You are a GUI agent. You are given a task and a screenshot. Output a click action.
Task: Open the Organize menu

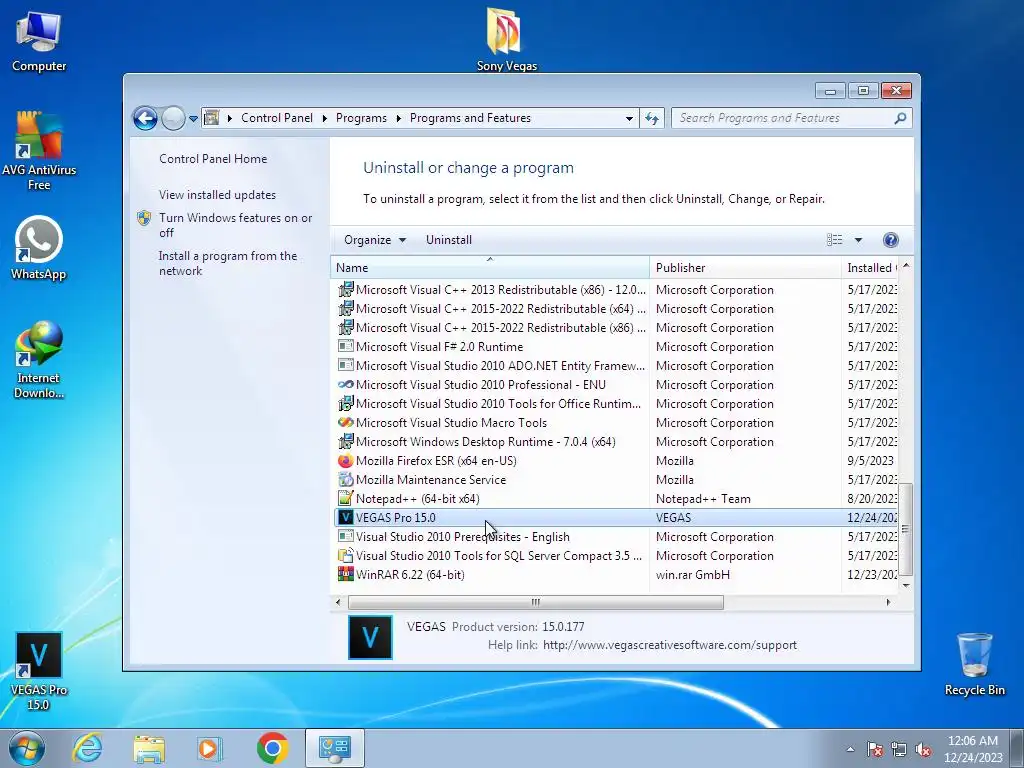tap(375, 240)
